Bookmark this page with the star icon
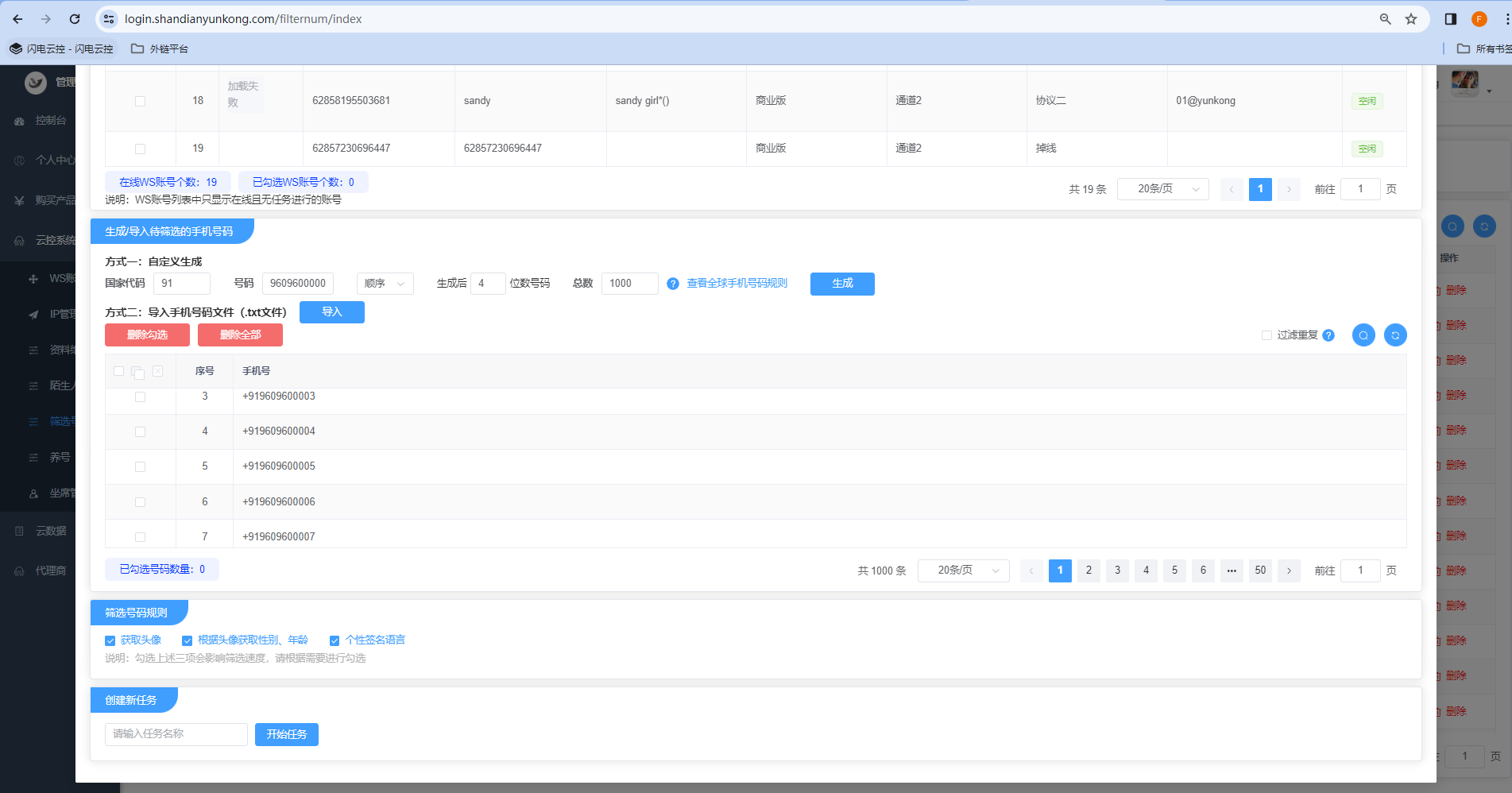 (x=1411, y=19)
